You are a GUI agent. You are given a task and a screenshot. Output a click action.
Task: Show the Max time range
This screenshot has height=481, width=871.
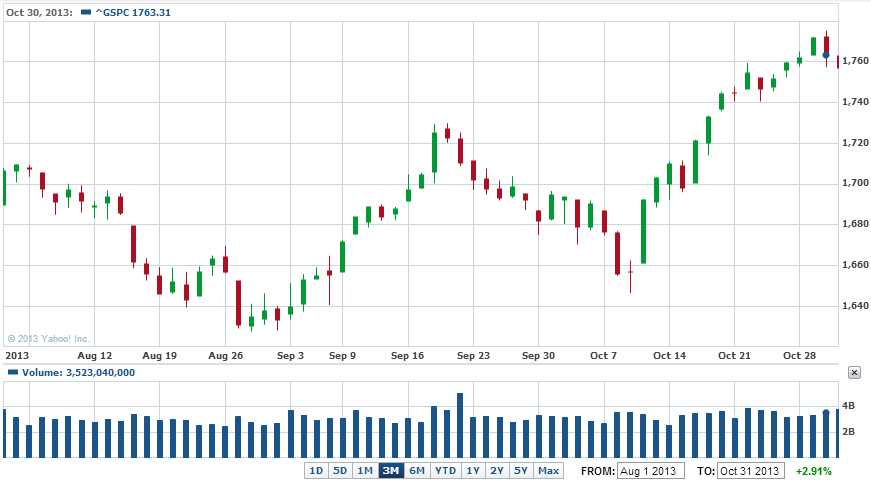pyautogui.click(x=548, y=470)
